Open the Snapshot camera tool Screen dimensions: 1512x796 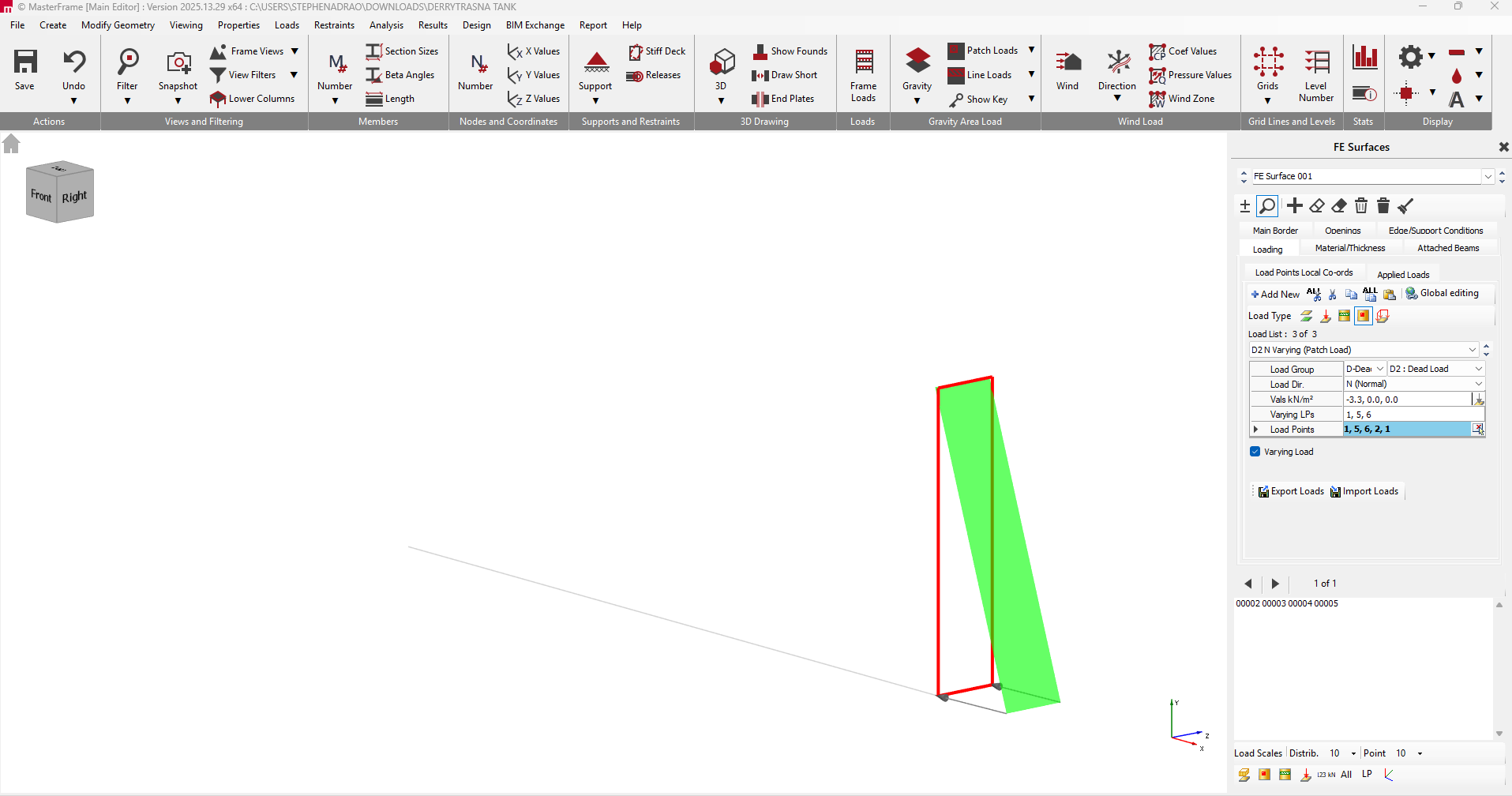coord(178,69)
